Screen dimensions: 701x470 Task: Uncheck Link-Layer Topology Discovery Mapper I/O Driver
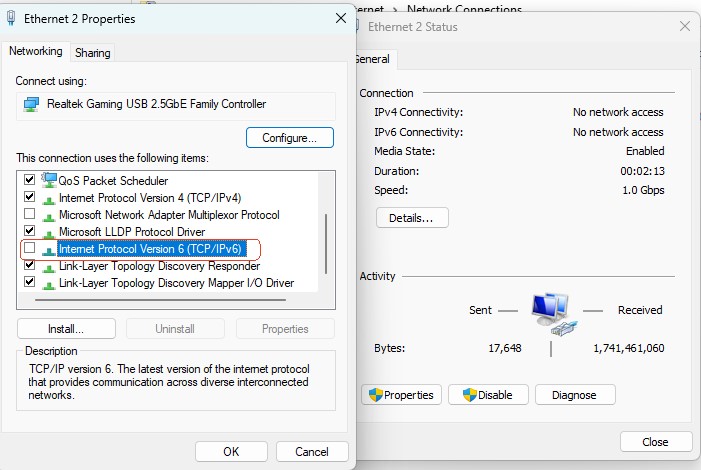pyautogui.click(x=30, y=283)
